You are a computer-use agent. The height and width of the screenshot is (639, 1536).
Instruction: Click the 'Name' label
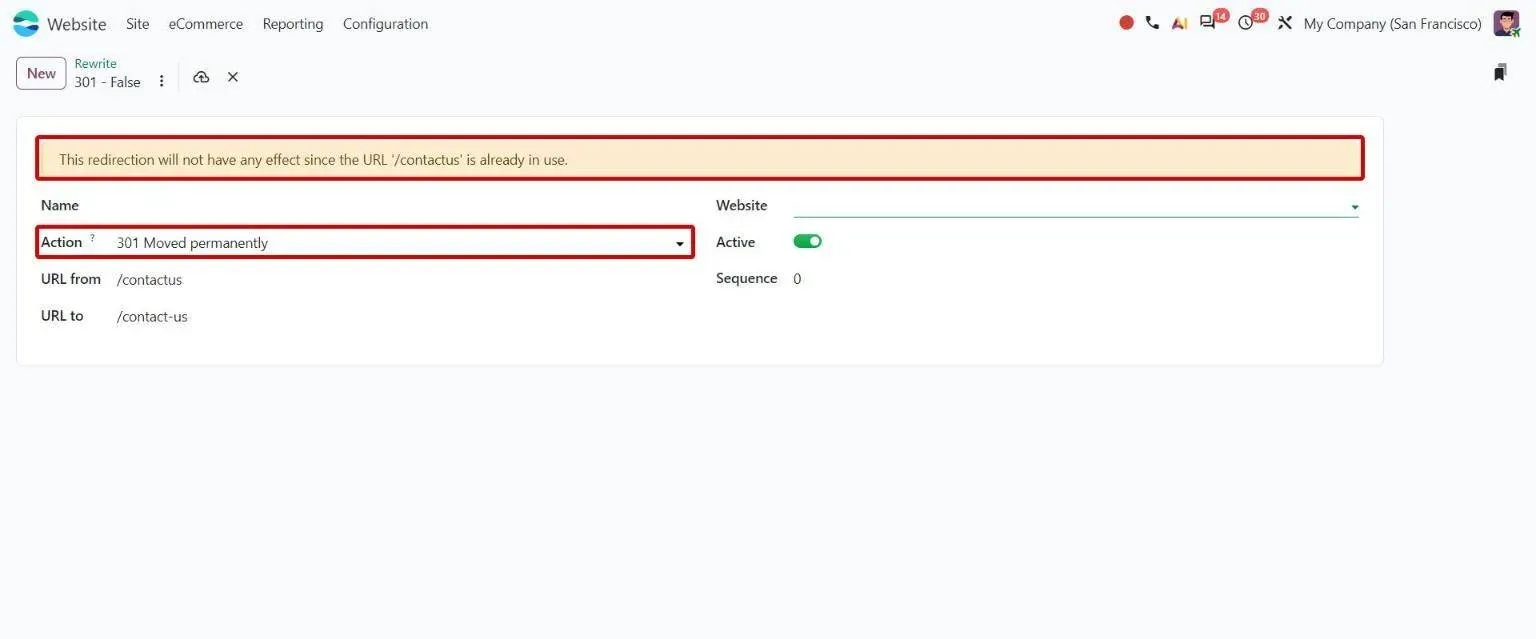(60, 205)
